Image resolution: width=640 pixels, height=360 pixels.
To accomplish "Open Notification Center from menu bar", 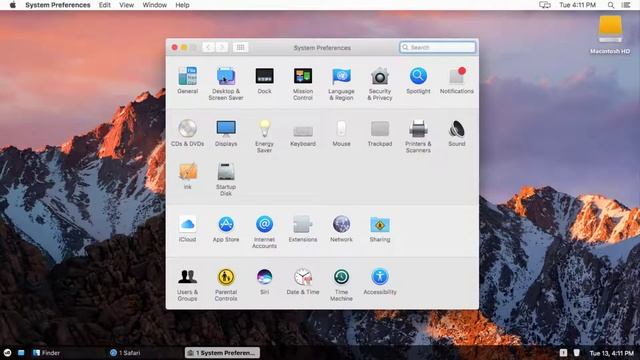I will coord(626,5).
